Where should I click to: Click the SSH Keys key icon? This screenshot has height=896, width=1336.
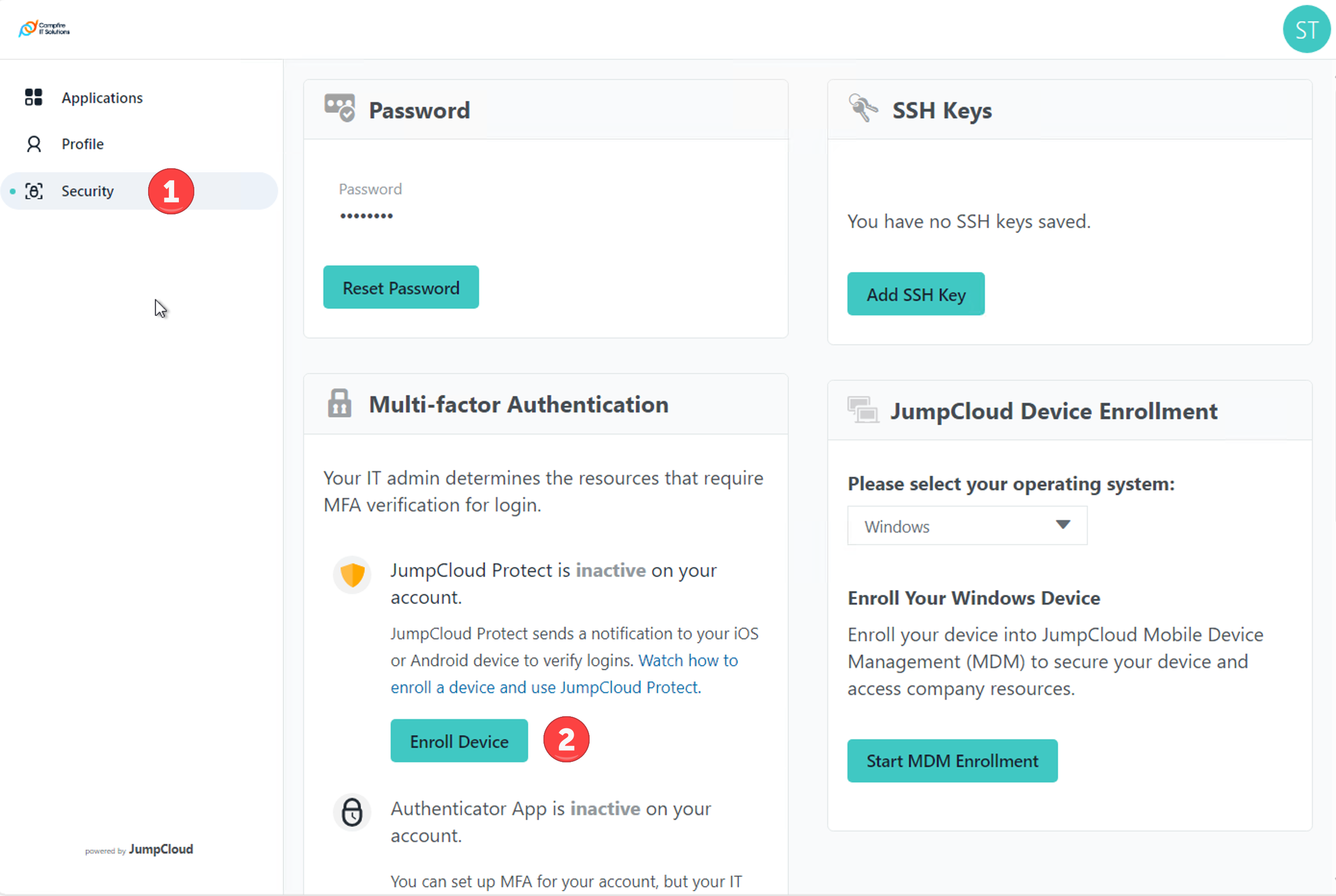tap(863, 108)
